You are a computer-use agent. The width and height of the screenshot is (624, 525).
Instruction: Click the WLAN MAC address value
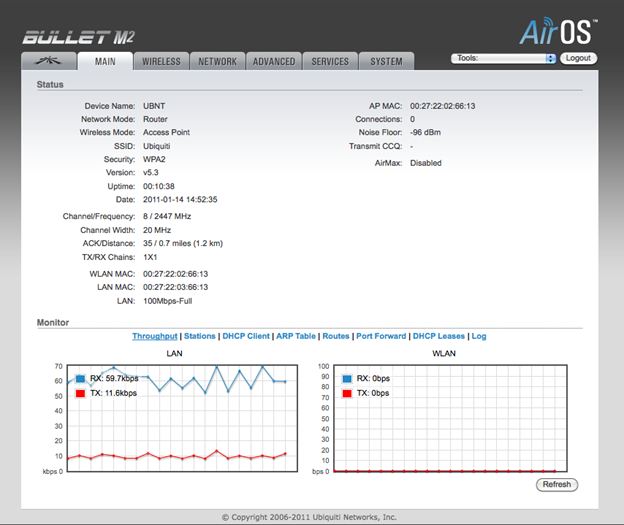point(176,274)
